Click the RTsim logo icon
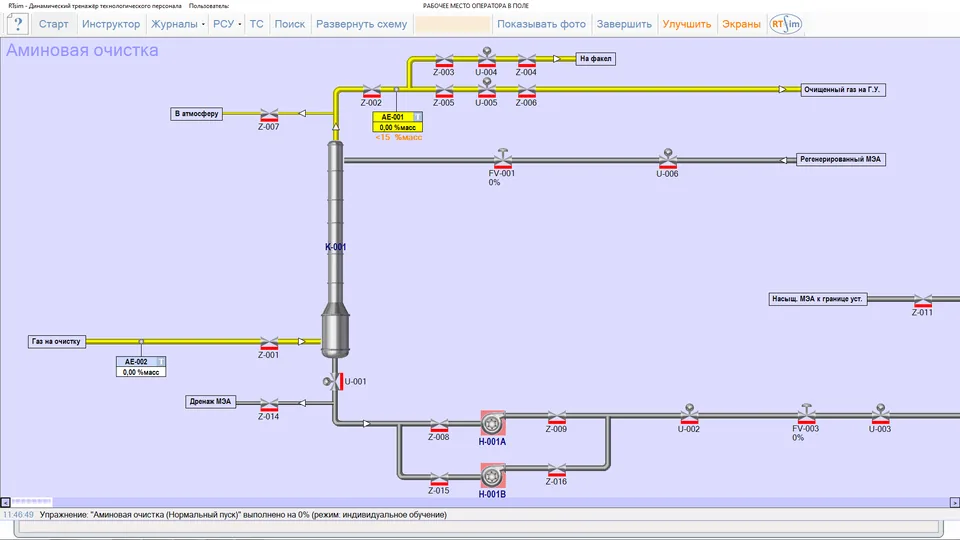 (786, 24)
